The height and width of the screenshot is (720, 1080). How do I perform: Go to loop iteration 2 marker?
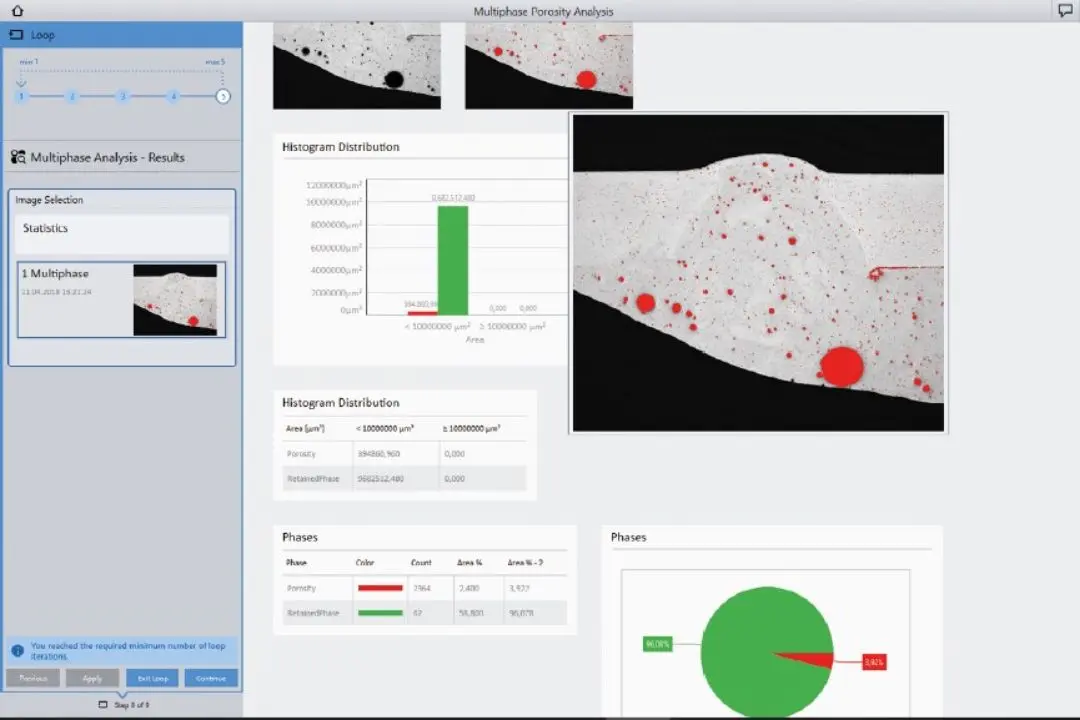click(x=72, y=96)
